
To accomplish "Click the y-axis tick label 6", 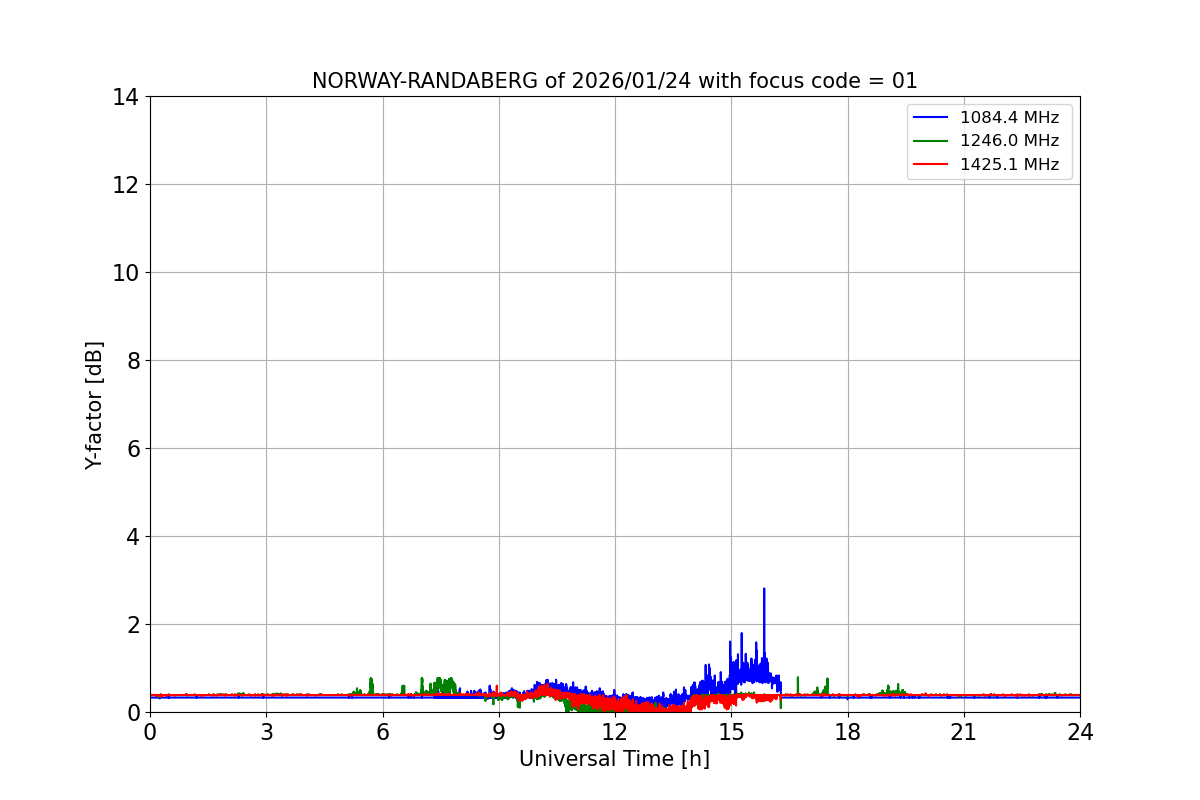I will (133, 449).
